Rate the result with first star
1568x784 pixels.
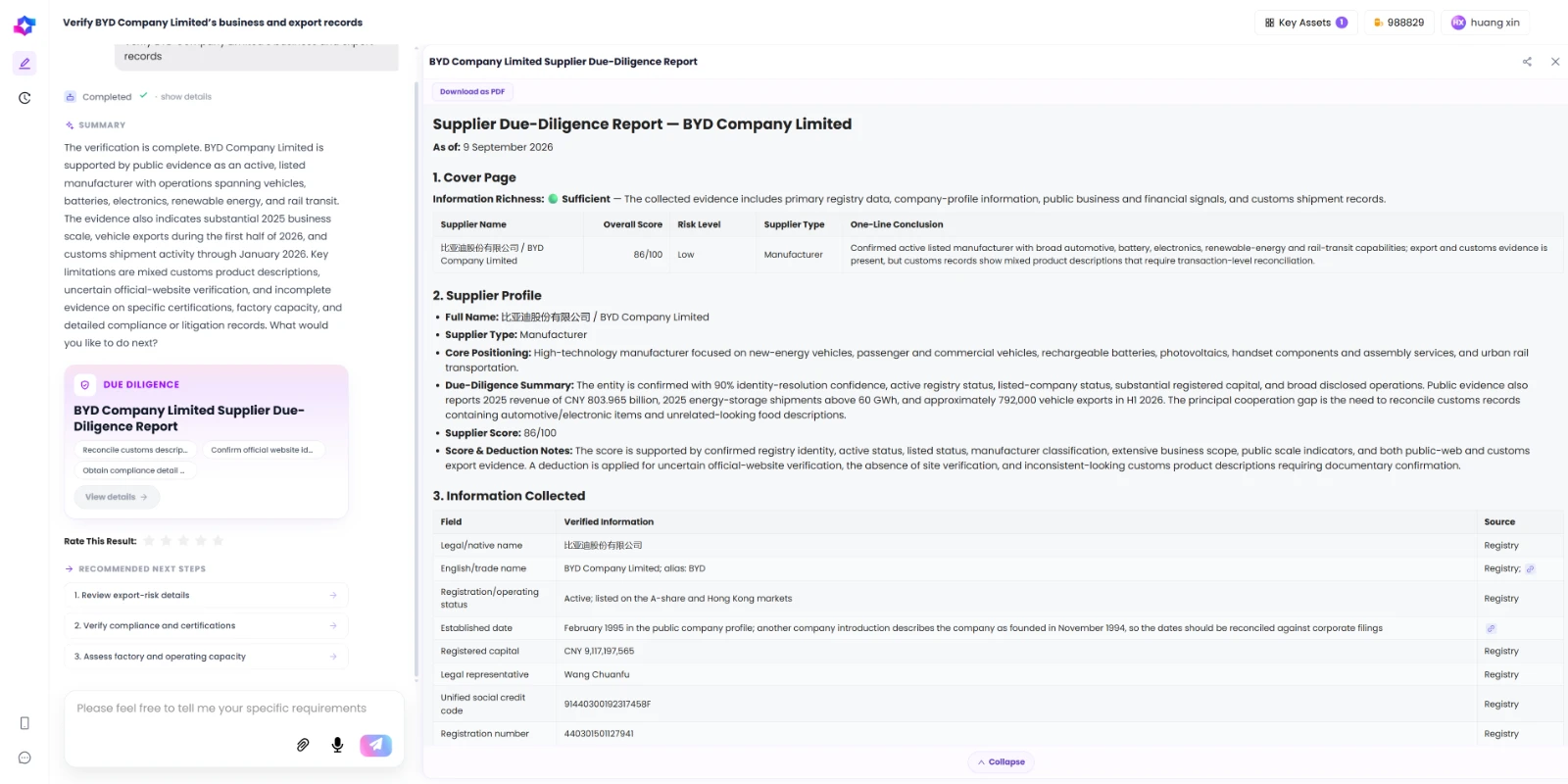pyautogui.click(x=149, y=541)
